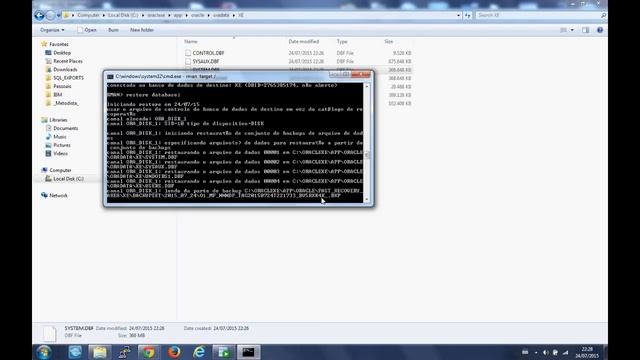
Task: Click the CONTROL.DBF file icon
Action: [x=188, y=53]
